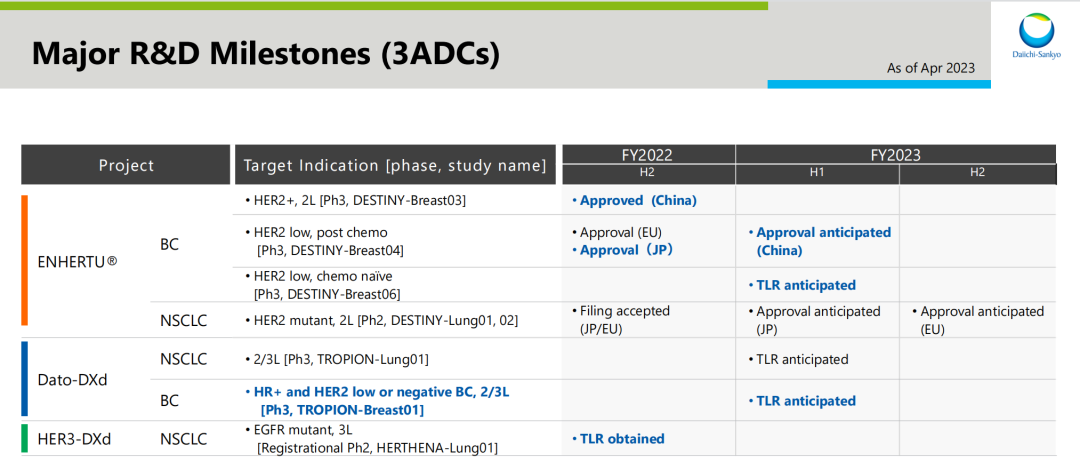Click the FY2023 header cell
This screenshot has width=1080, height=461.
tap(895, 155)
